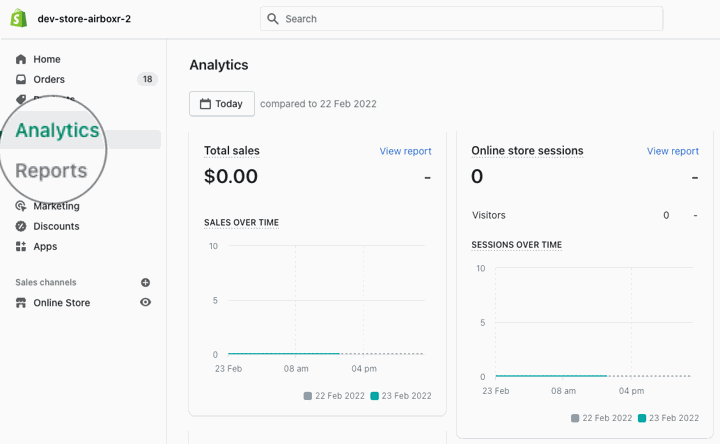720x444 pixels.
Task: Open the dev-store-airboxr-2 store name
Action: click(x=84, y=19)
